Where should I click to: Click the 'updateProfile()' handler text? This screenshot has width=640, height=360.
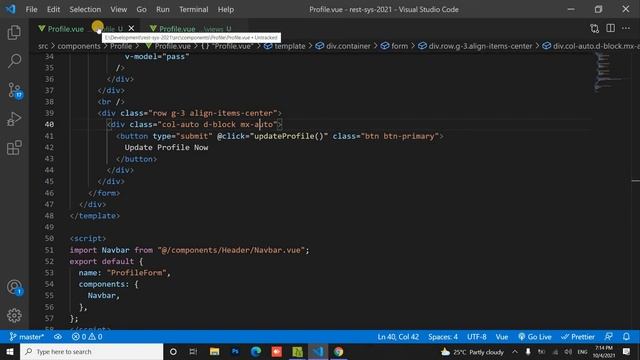(x=289, y=136)
